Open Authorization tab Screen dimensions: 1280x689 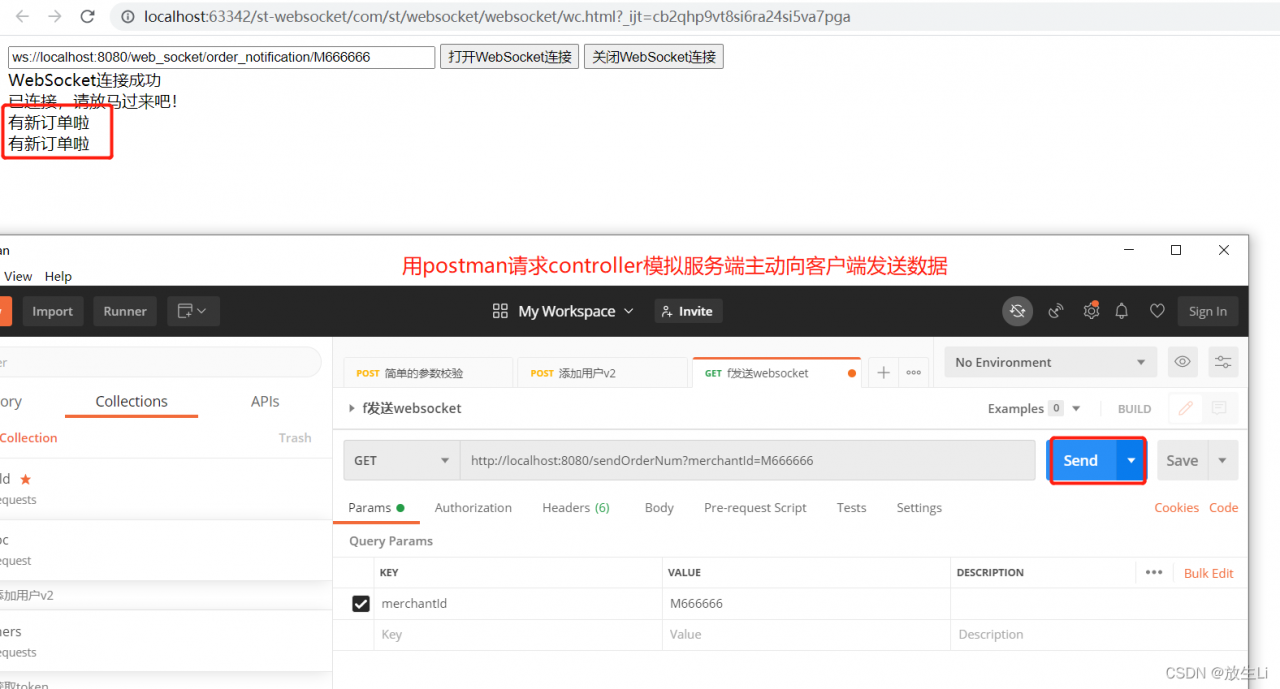coord(473,507)
